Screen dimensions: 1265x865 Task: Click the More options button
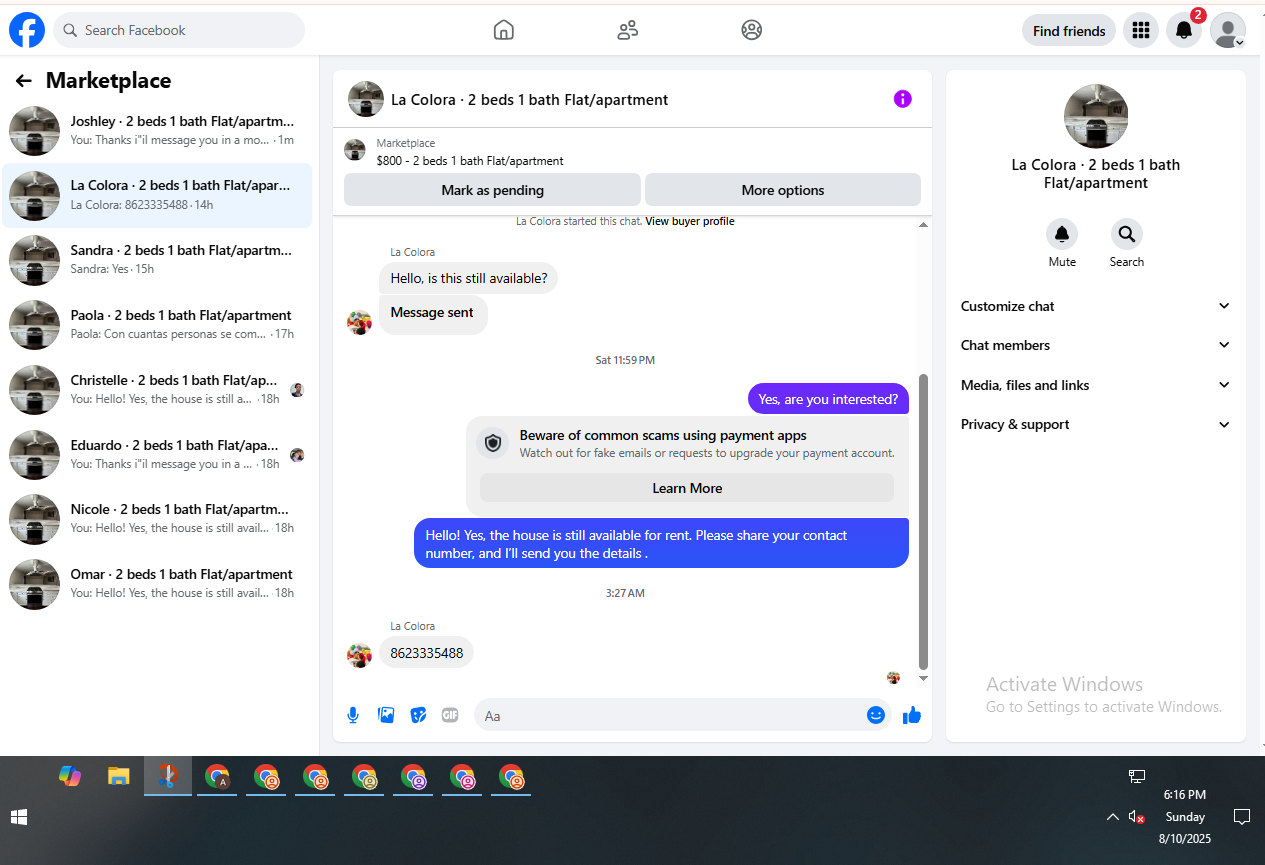[x=783, y=190]
